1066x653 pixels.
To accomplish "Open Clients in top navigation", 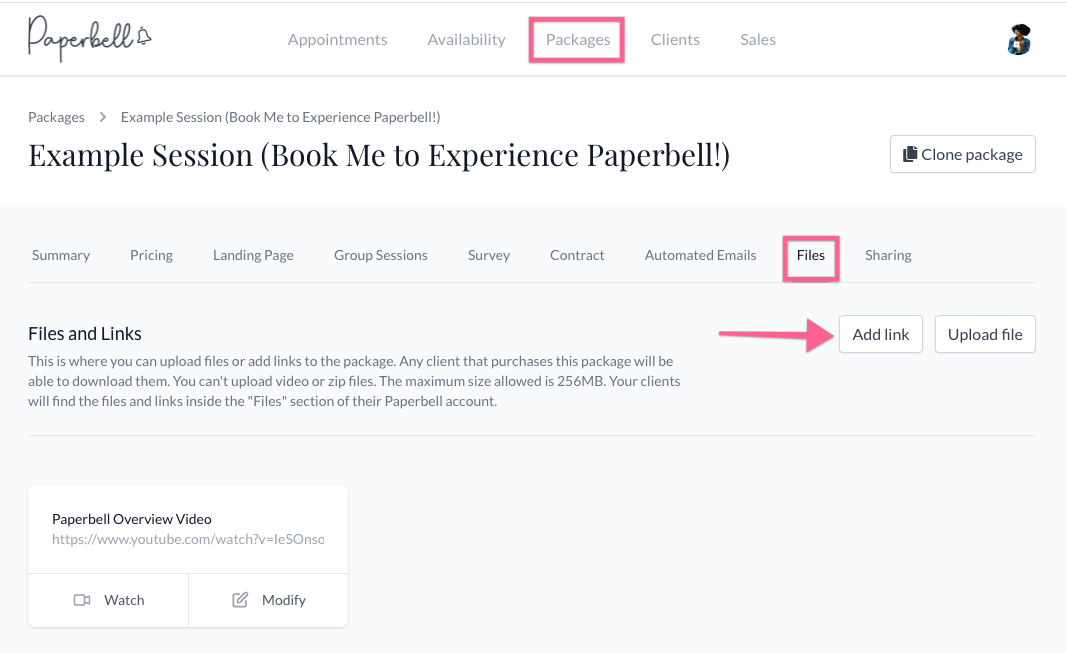I will [675, 40].
